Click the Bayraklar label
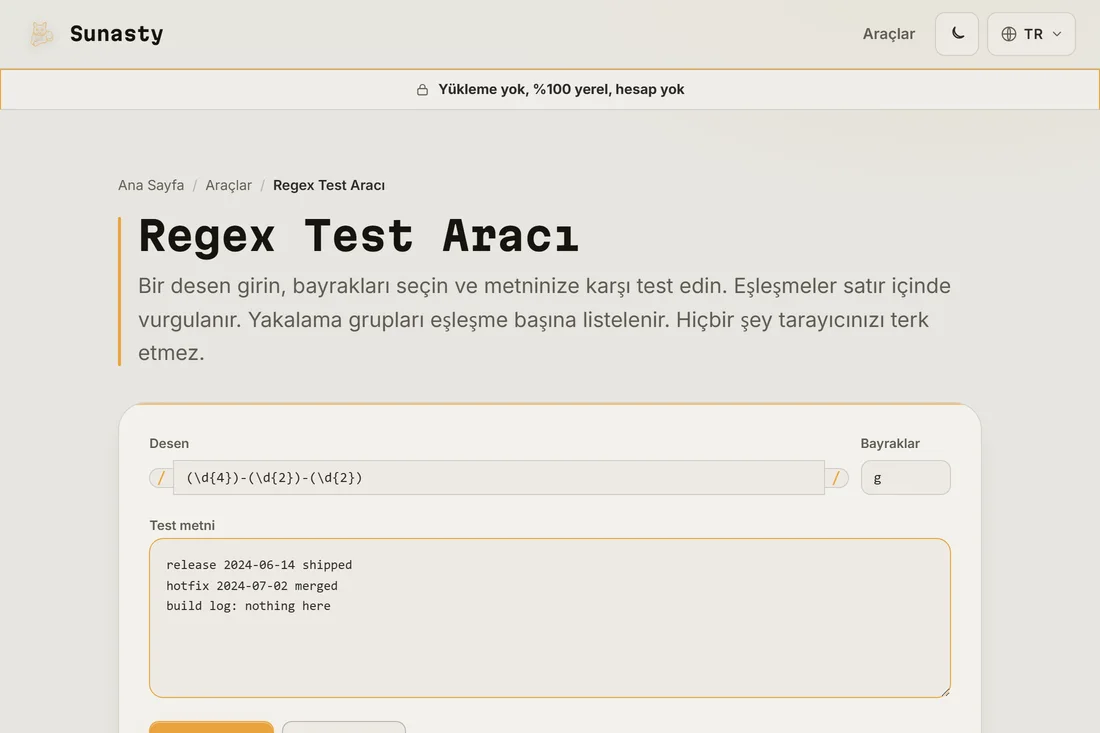The height and width of the screenshot is (733, 1100). pyautogui.click(x=890, y=443)
